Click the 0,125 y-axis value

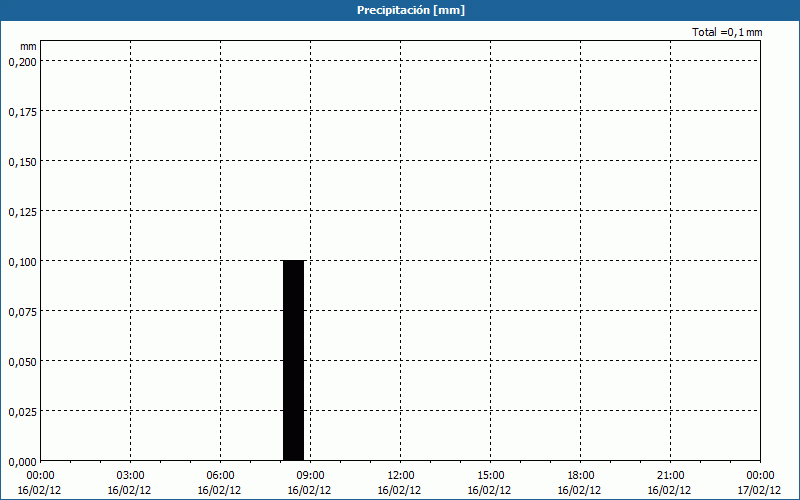pyautogui.click(x=22, y=211)
